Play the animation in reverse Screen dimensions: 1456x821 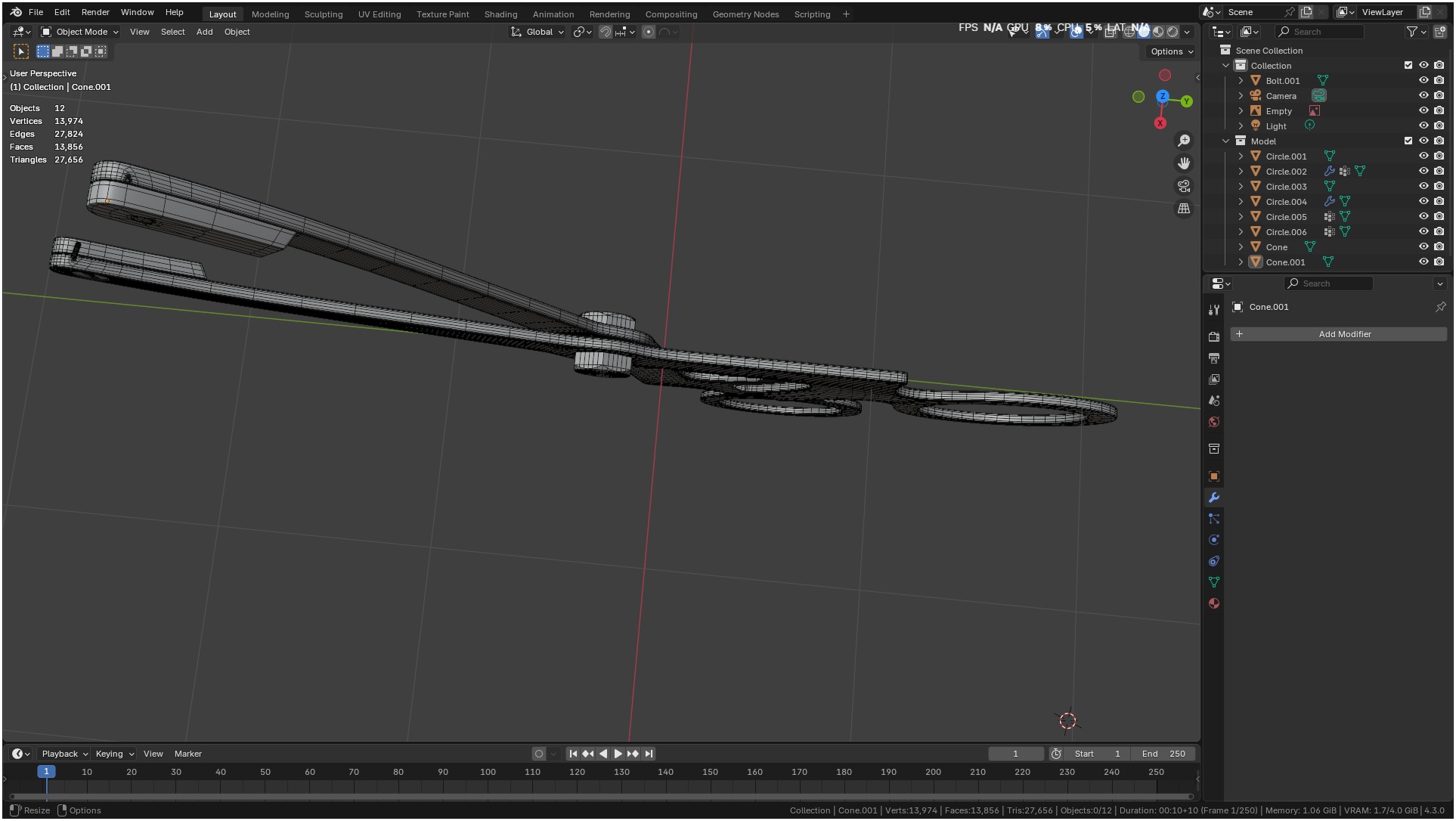click(603, 754)
